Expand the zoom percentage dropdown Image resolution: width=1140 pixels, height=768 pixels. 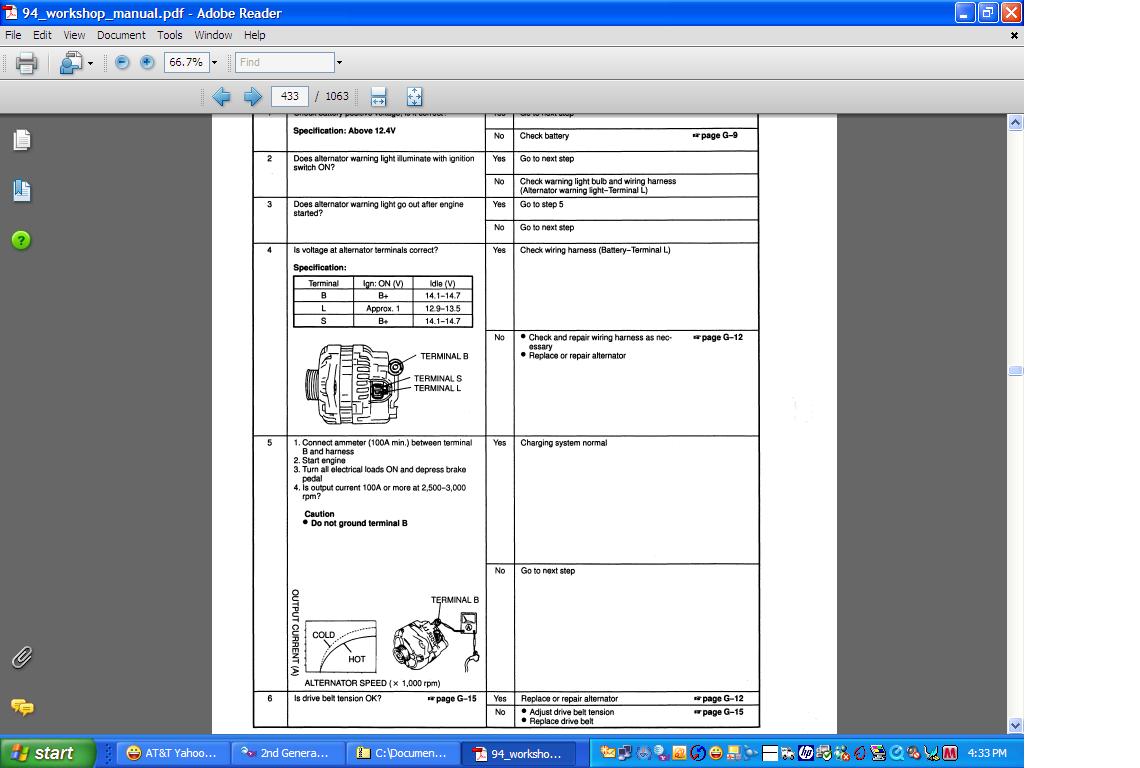click(214, 62)
